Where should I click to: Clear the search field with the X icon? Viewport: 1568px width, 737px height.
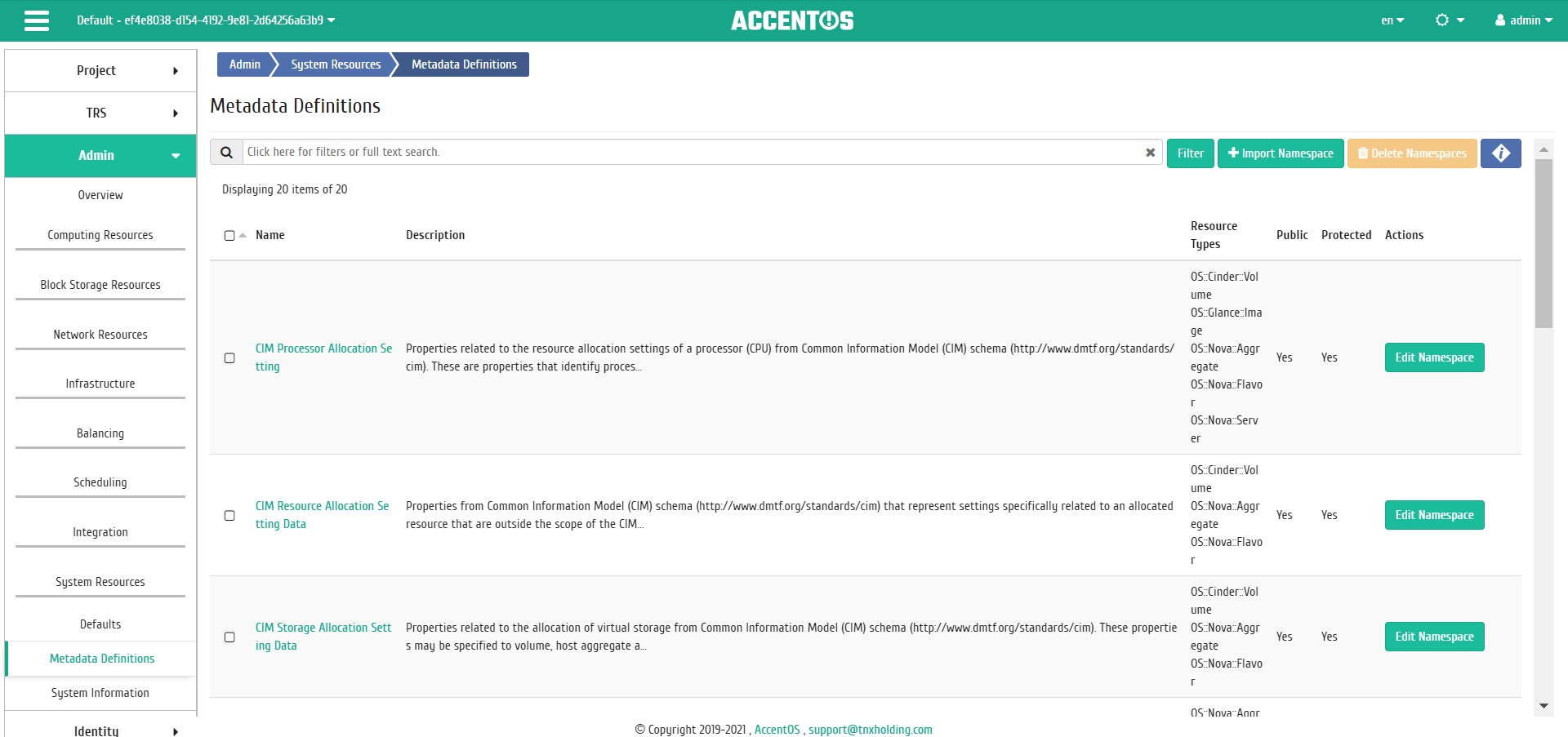click(1150, 153)
